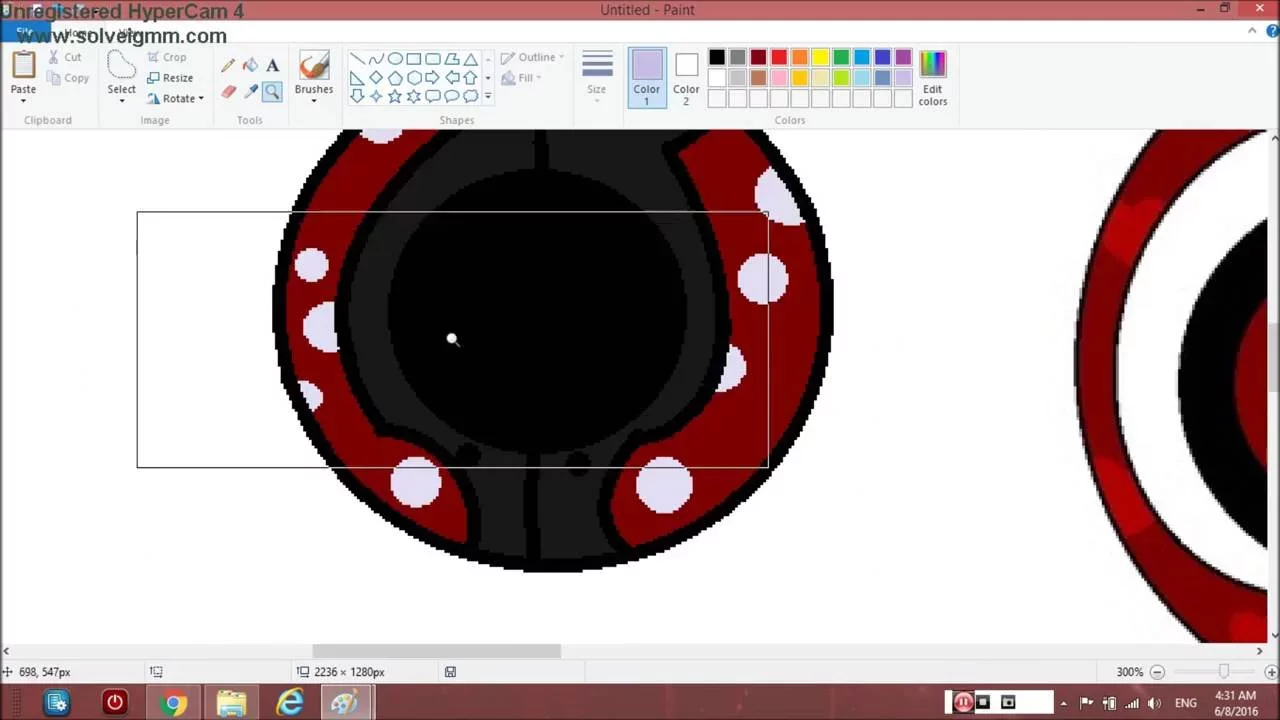This screenshot has height=720, width=1280.
Task: Open Google Chrome from the taskbar
Action: [173, 703]
